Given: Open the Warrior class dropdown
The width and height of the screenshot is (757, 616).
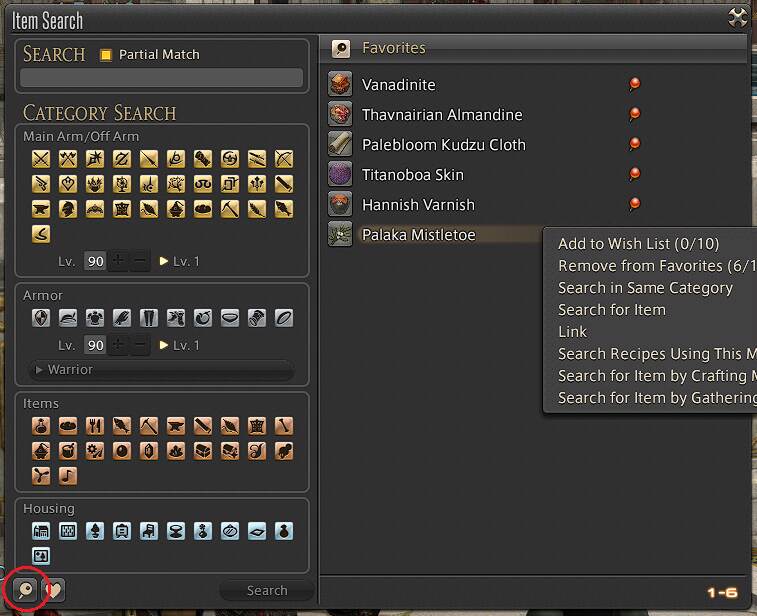Looking at the screenshot, I should [162, 369].
